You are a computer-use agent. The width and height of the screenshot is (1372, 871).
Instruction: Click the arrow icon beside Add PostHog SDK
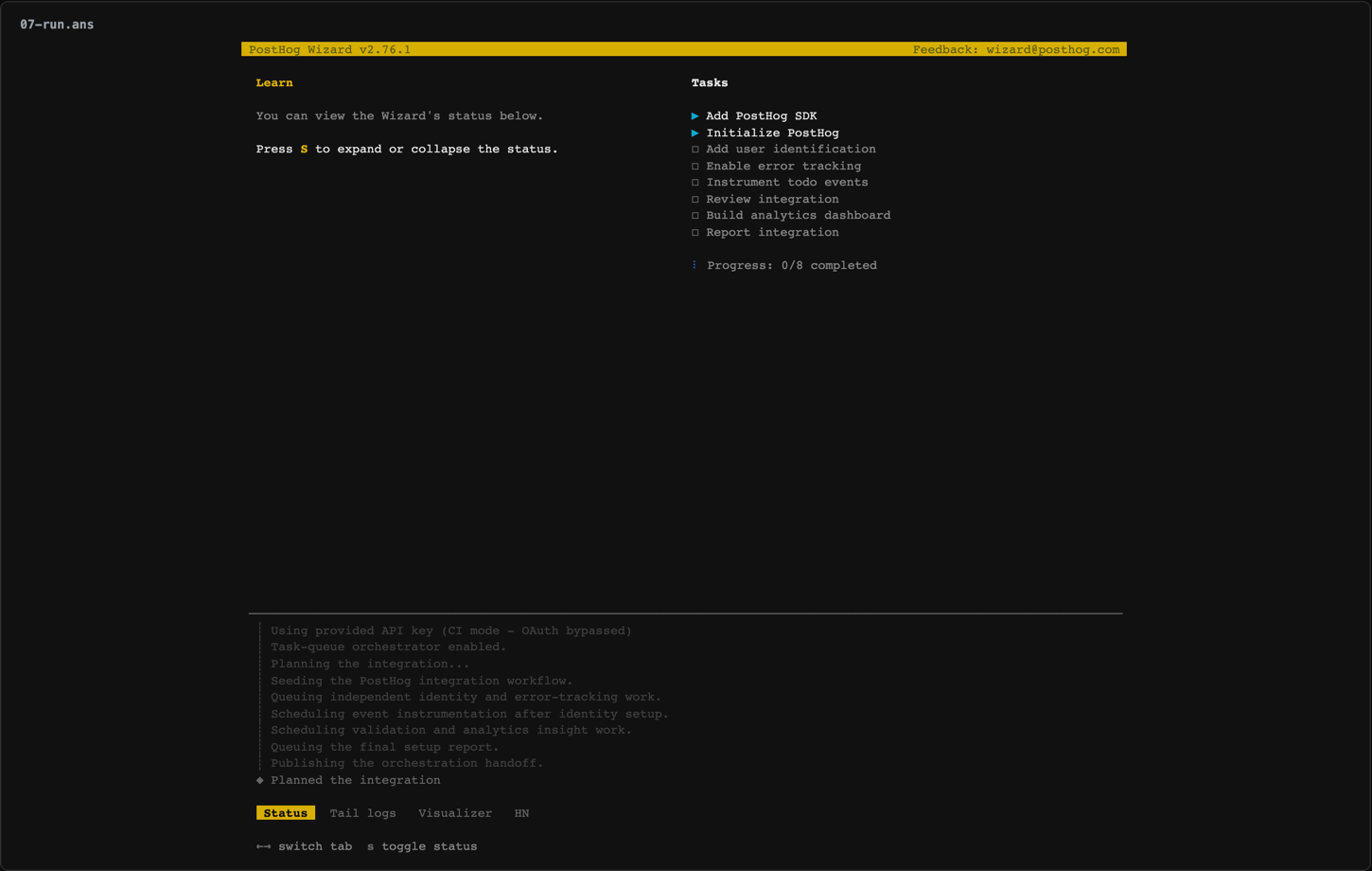(x=695, y=116)
